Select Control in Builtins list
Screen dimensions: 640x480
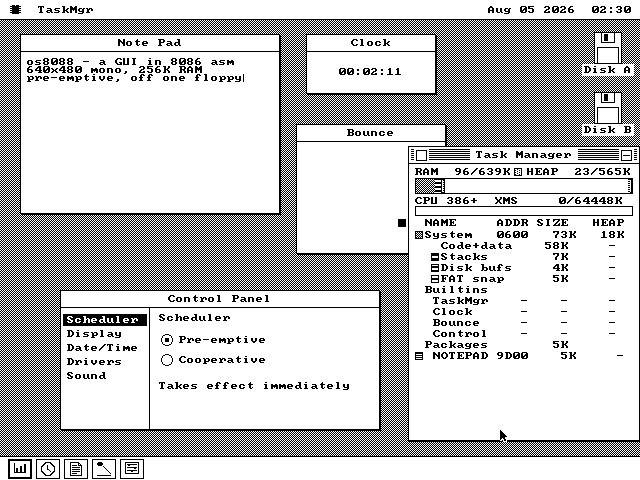click(x=524, y=334)
